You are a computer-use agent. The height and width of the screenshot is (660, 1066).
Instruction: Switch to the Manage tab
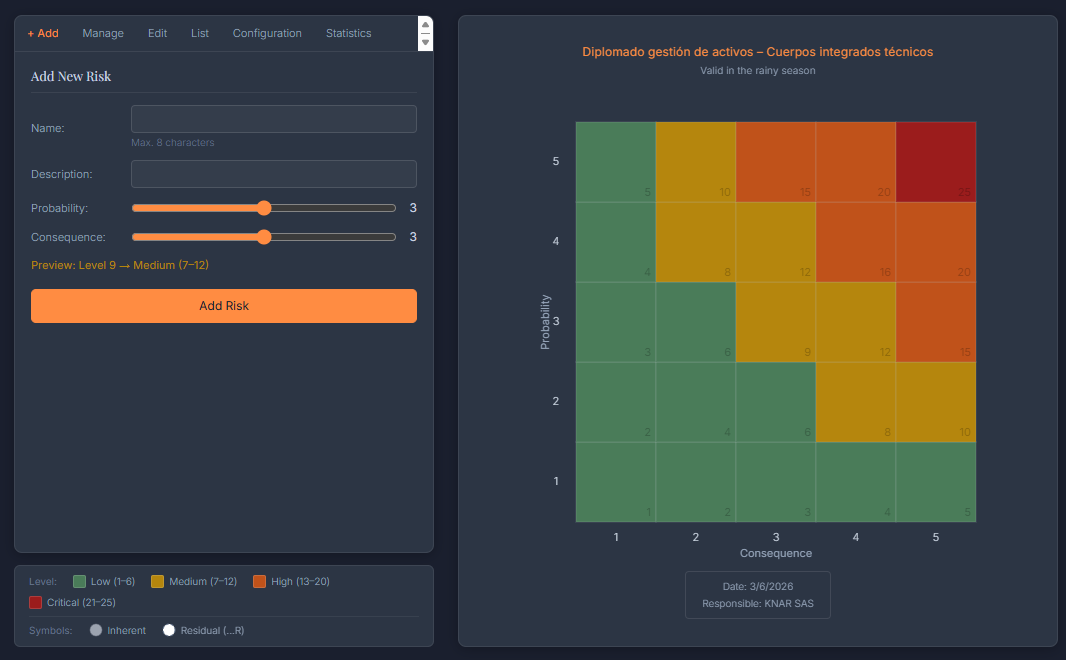(103, 33)
